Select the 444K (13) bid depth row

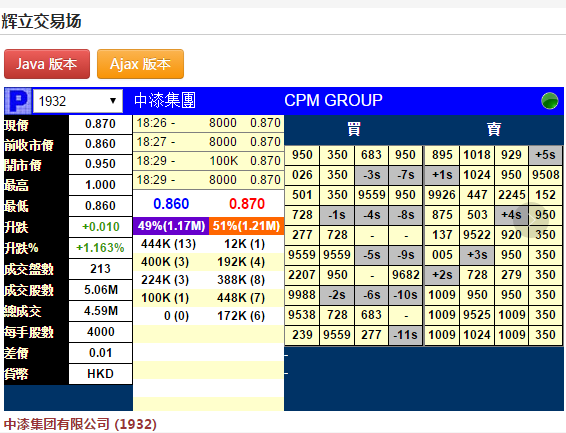(169, 244)
